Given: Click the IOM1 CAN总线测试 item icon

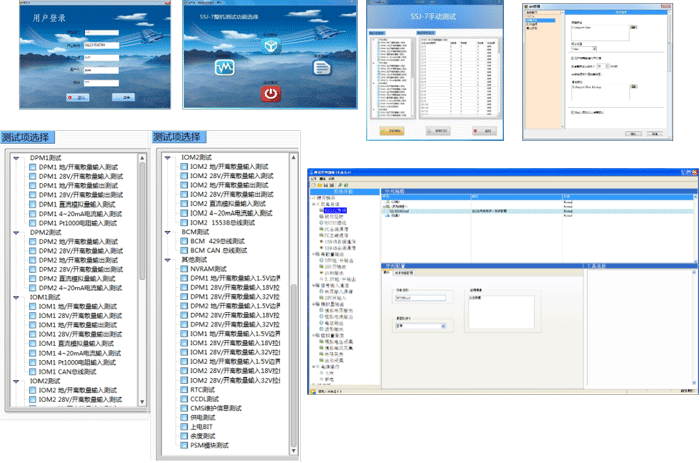Looking at the screenshot, I should pos(33,371).
